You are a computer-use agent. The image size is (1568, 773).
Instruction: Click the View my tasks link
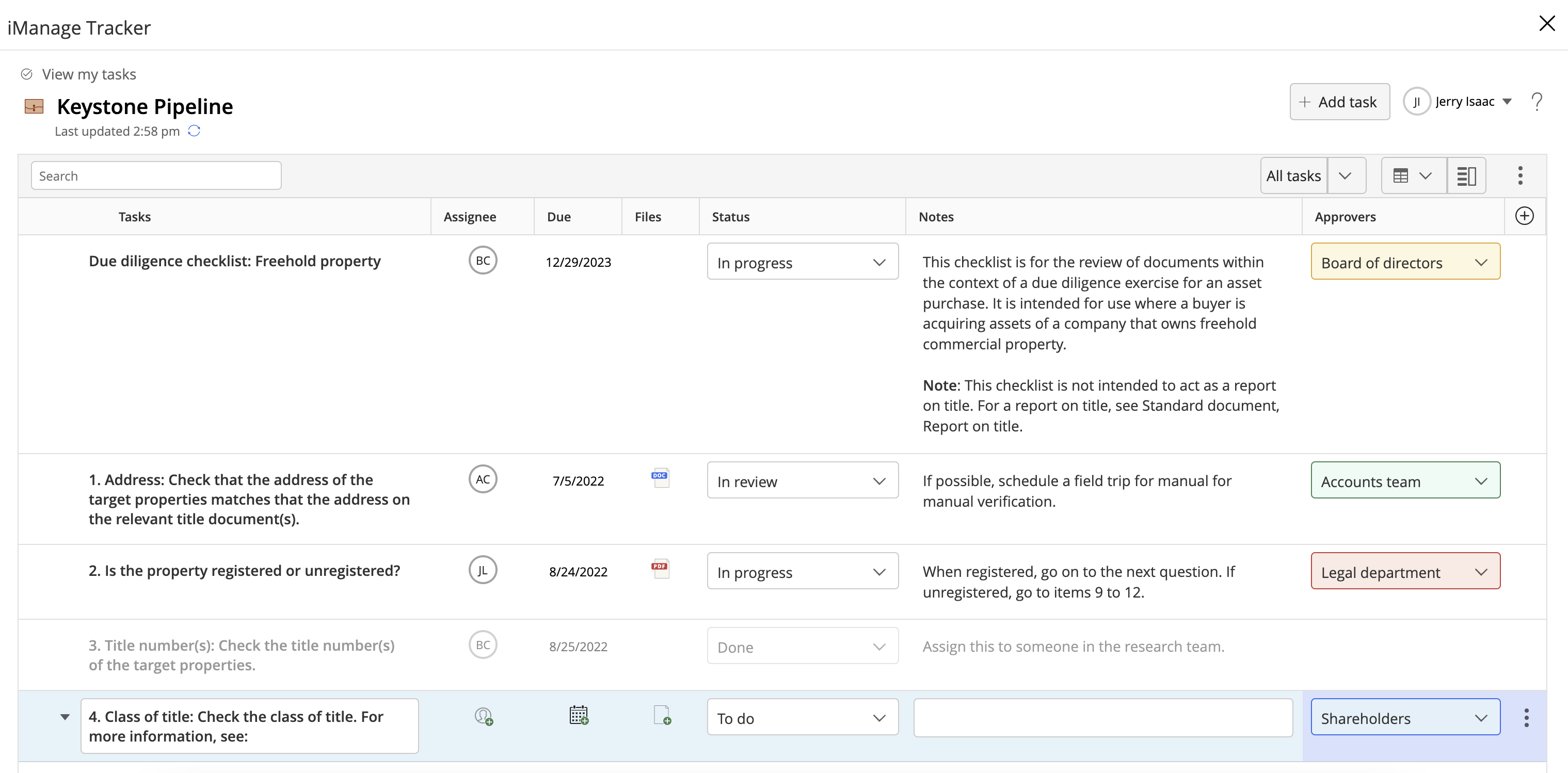pyautogui.click(x=88, y=74)
